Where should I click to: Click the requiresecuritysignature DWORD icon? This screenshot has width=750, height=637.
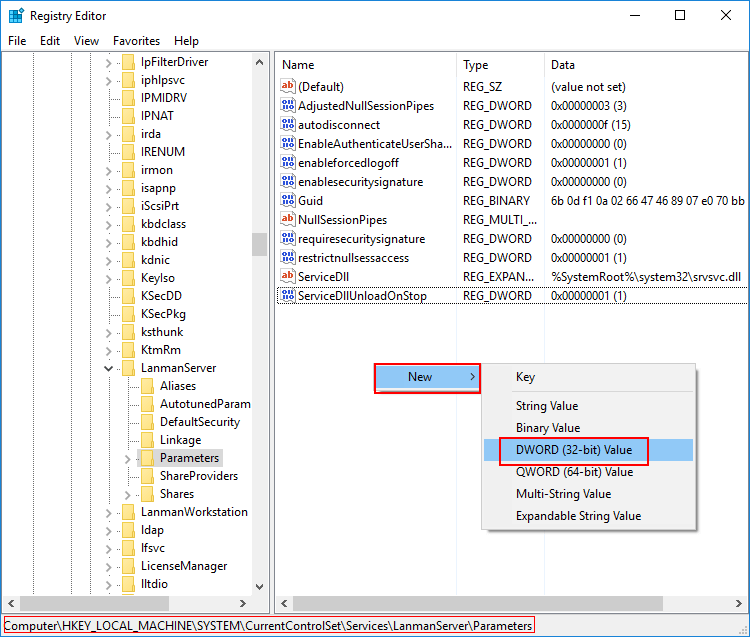[288, 238]
